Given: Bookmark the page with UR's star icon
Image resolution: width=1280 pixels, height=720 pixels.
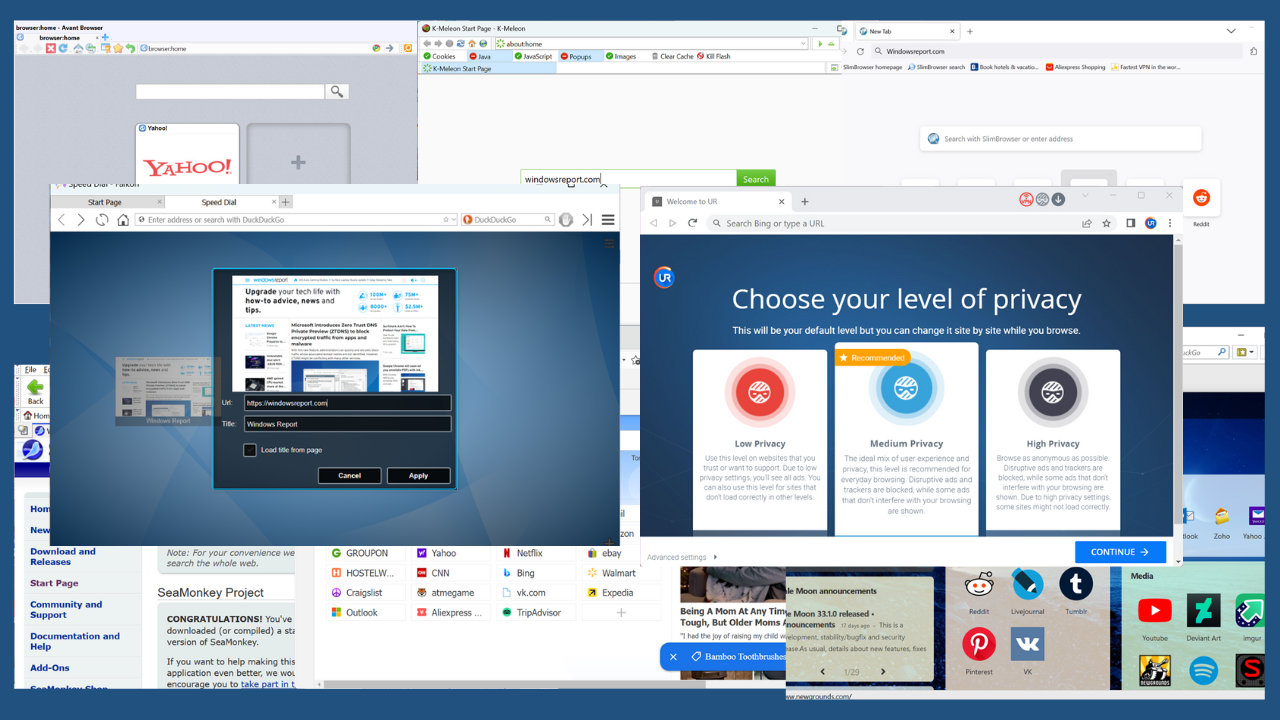Looking at the screenshot, I should tap(1106, 223).
